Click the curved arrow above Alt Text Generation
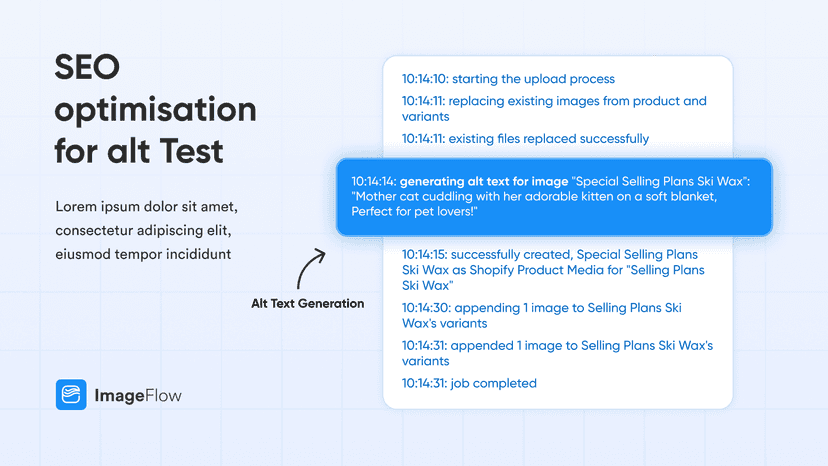The width and height of the screenshot is (828, 466). 311,268
